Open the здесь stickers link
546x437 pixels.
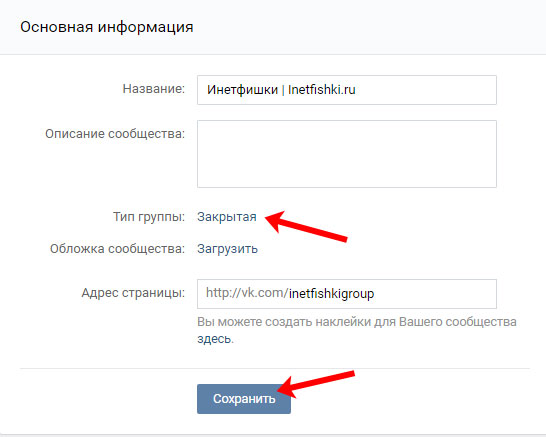point(214,339)
